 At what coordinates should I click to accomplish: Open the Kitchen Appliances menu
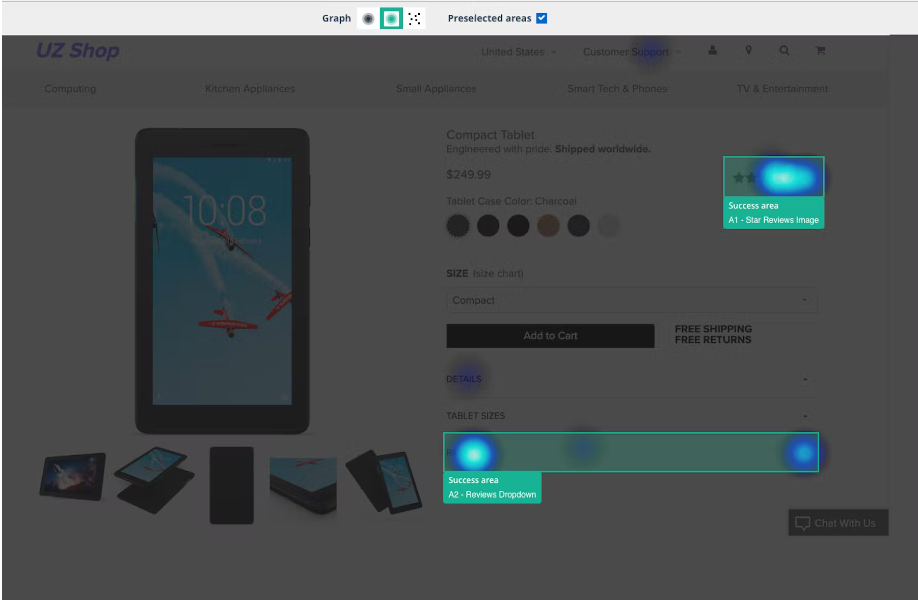tap(250, 89)
